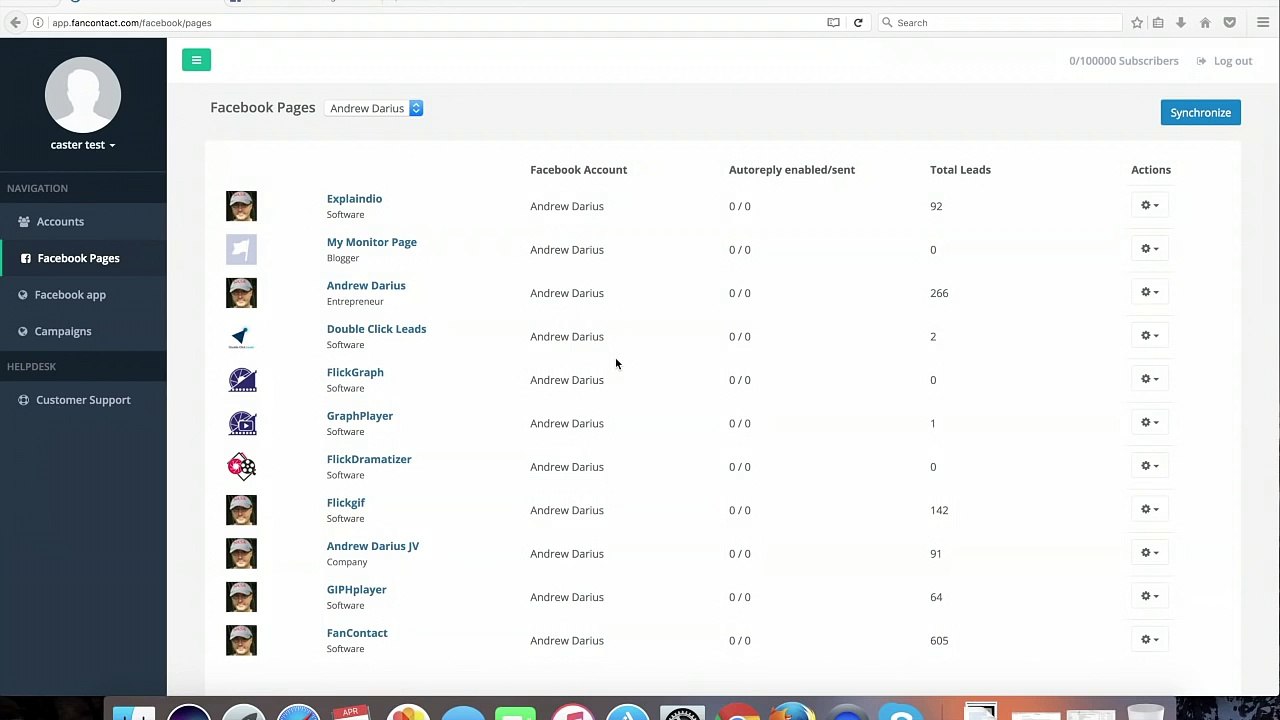This screenshot has width=1280, height=720.
Task: Open the actions gear for Andrew Darius page
Action: pyautogui.click(x=1150, y=292)
